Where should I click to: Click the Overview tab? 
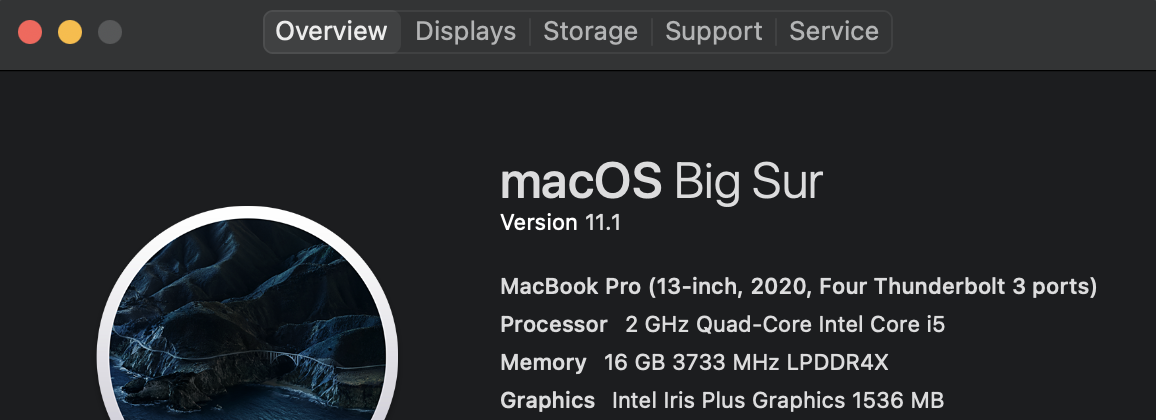(331, 32)
